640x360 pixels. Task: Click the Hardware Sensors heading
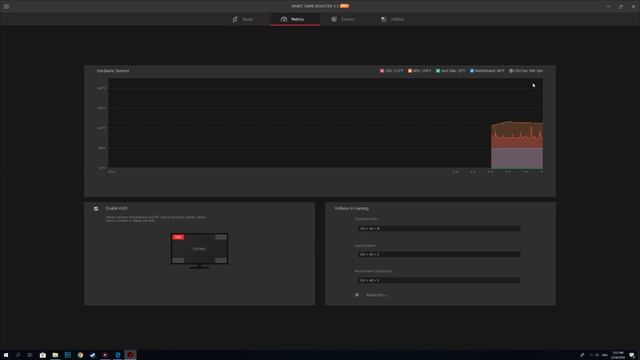click(x=113, y=71)
